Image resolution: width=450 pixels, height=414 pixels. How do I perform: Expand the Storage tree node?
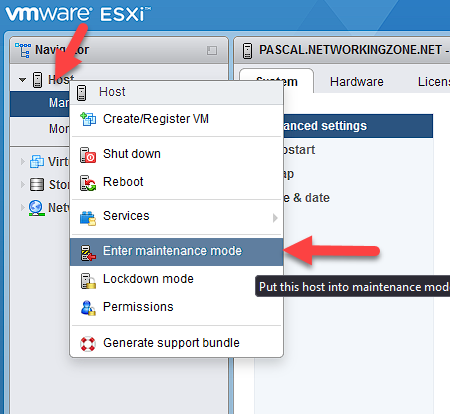[x=23, y=184]
